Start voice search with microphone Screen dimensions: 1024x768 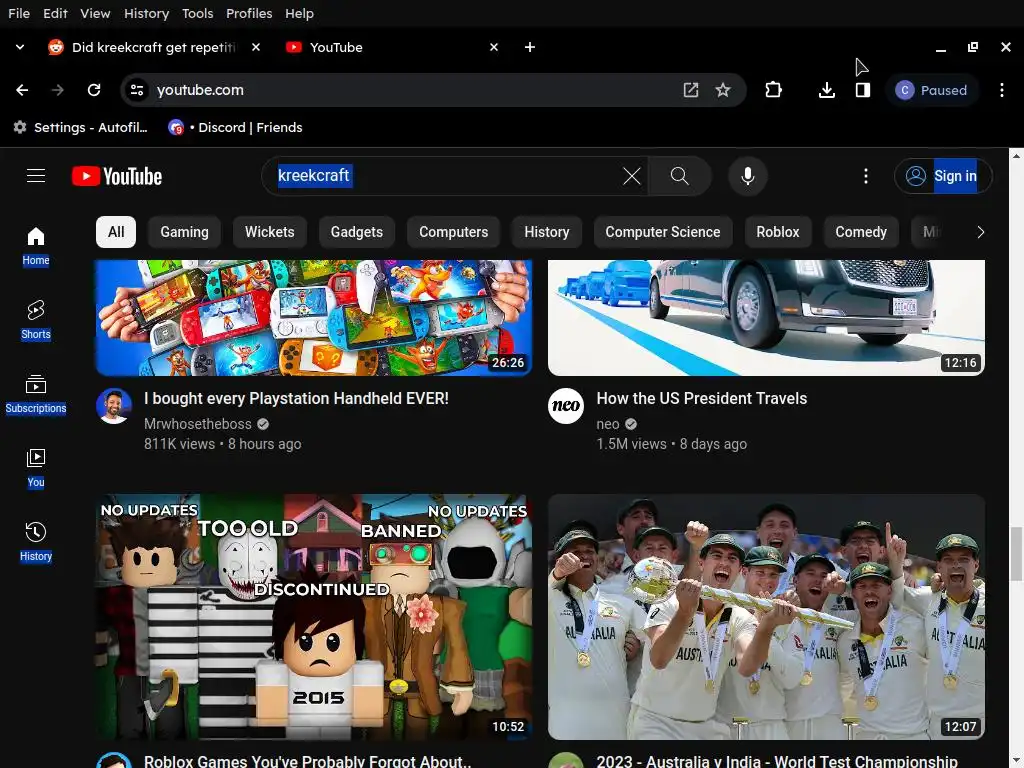pos(748,176)
